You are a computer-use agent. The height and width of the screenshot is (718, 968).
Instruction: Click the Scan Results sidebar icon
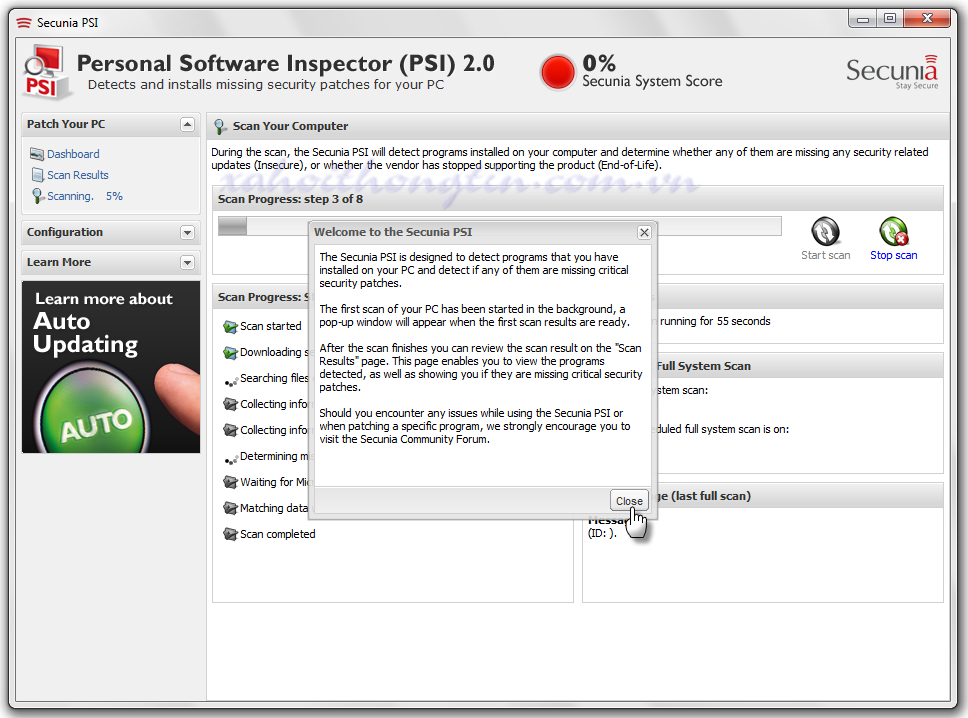click(x=38, y=175)
